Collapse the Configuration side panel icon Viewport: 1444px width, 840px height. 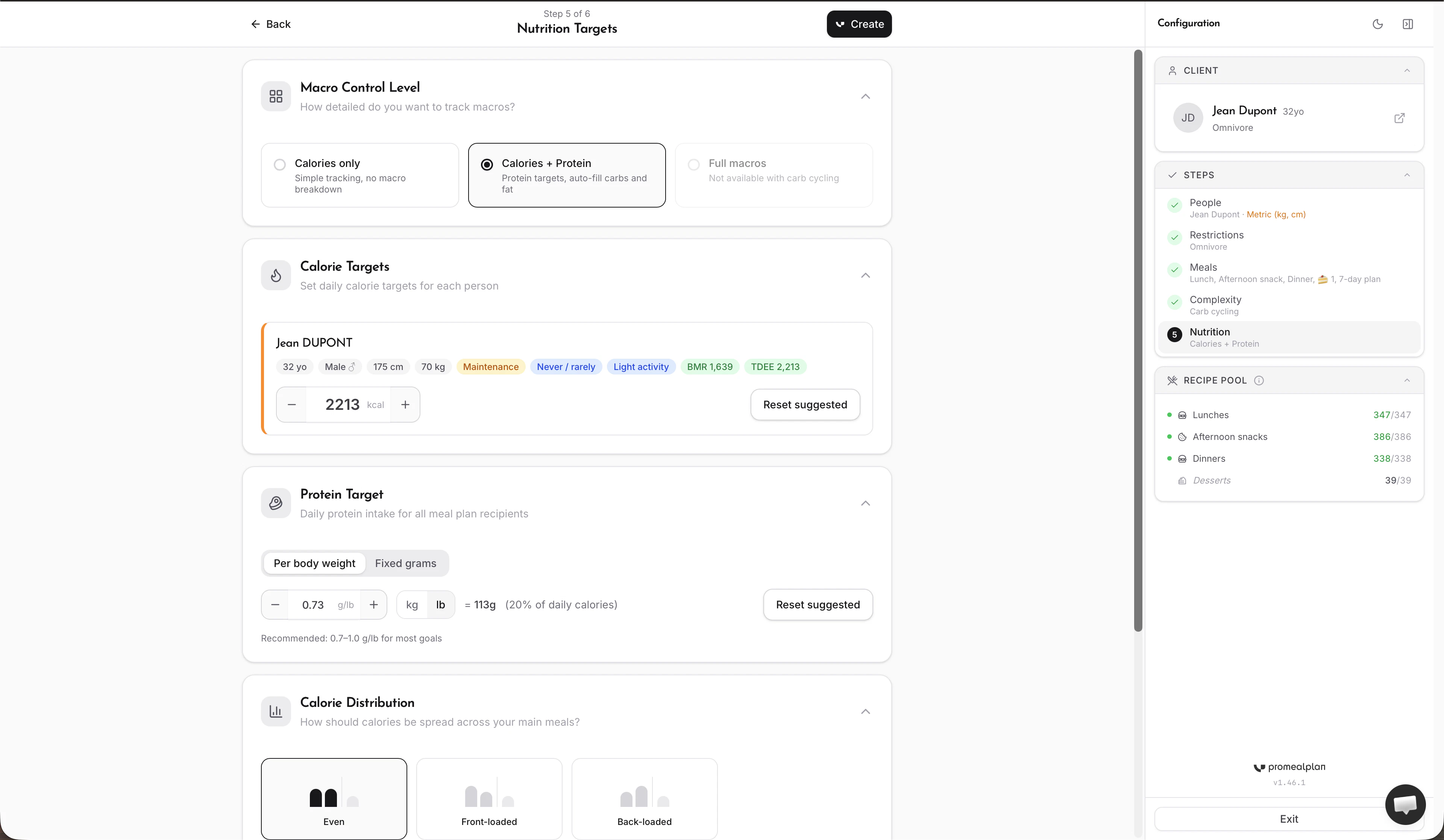(x=1407, y=24)
